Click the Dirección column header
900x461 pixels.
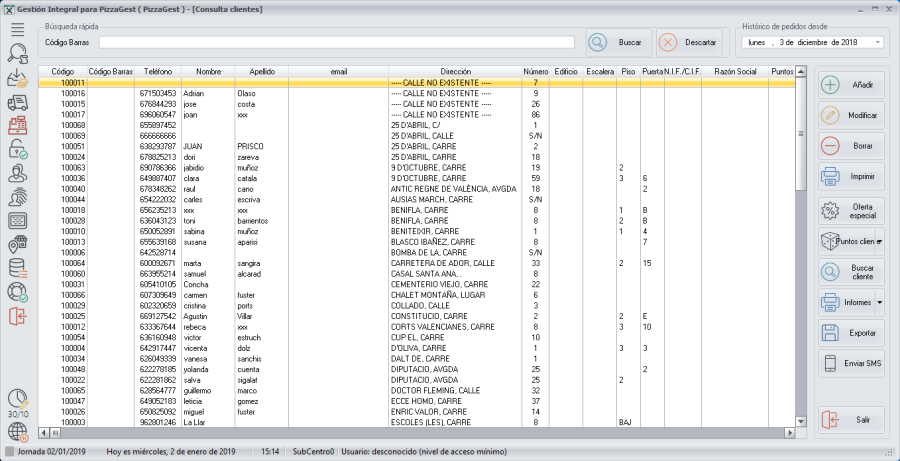click(x=455, y=72)
